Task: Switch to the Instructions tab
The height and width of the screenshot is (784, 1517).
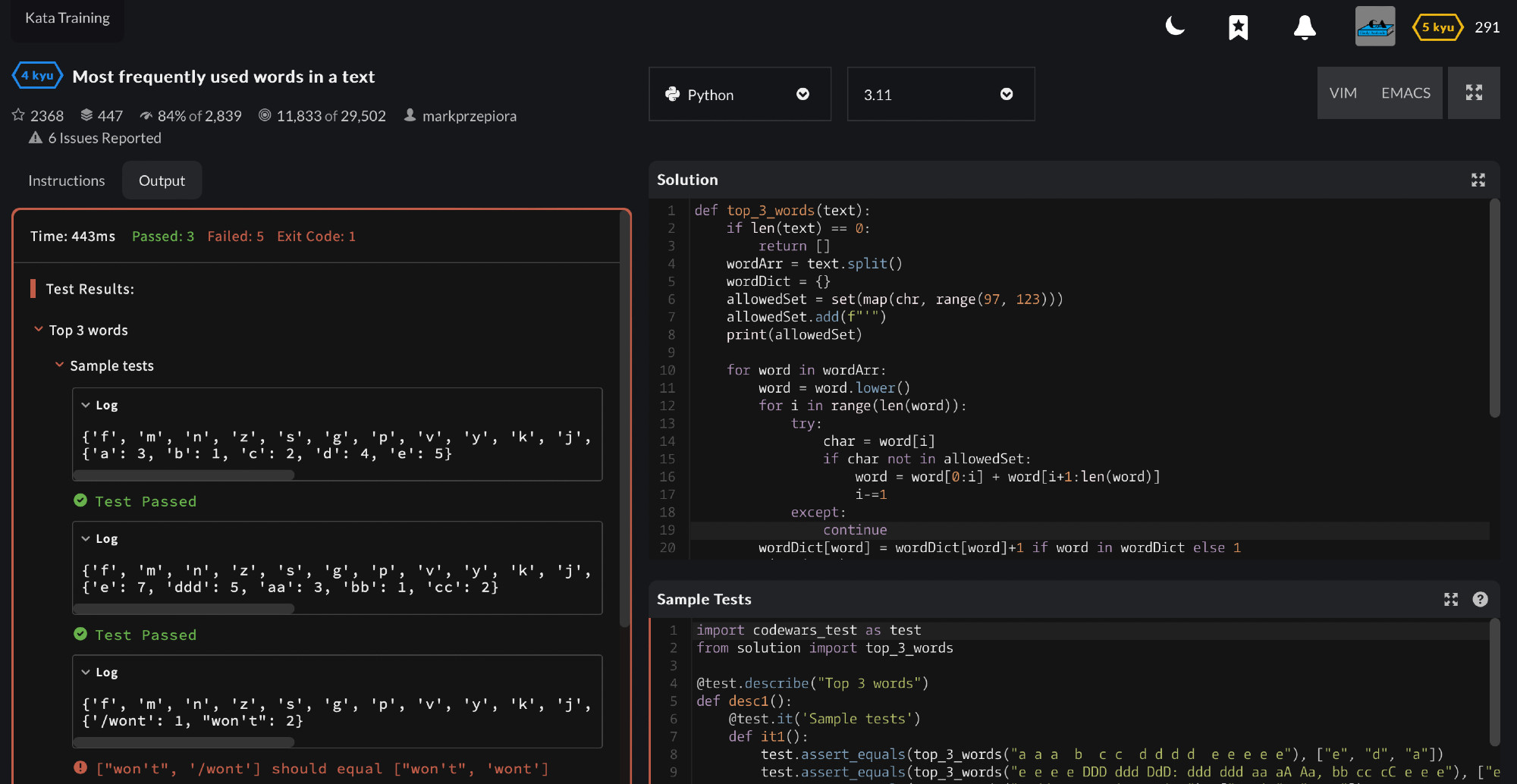Action: pos(67,180)
